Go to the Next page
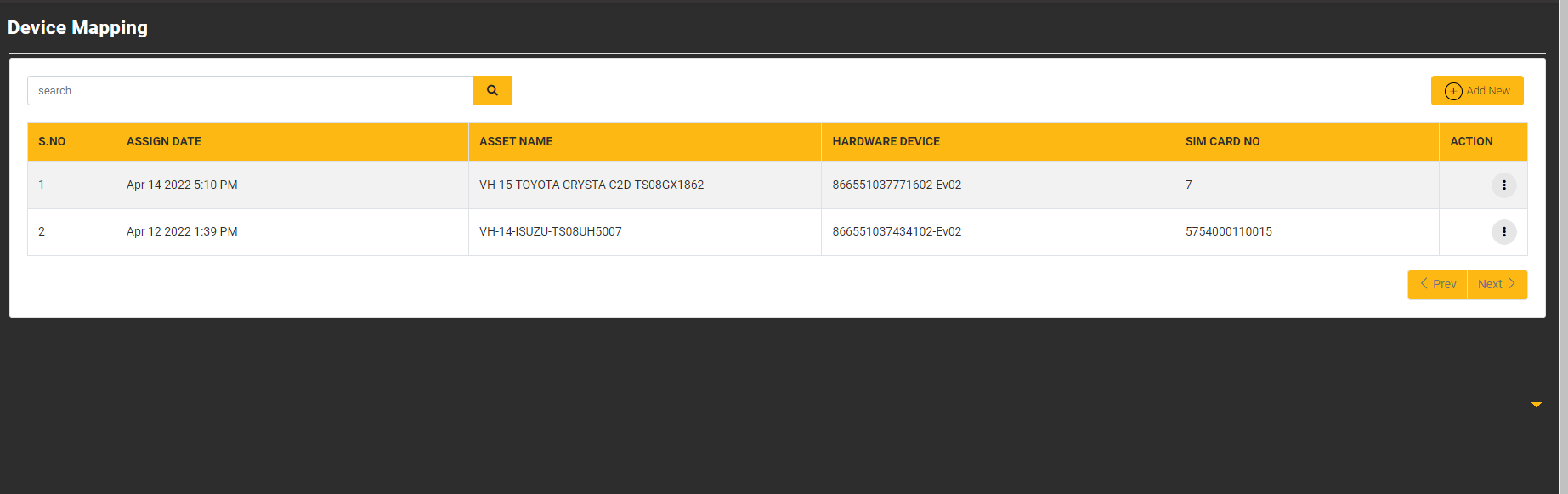 [1497, 285]
